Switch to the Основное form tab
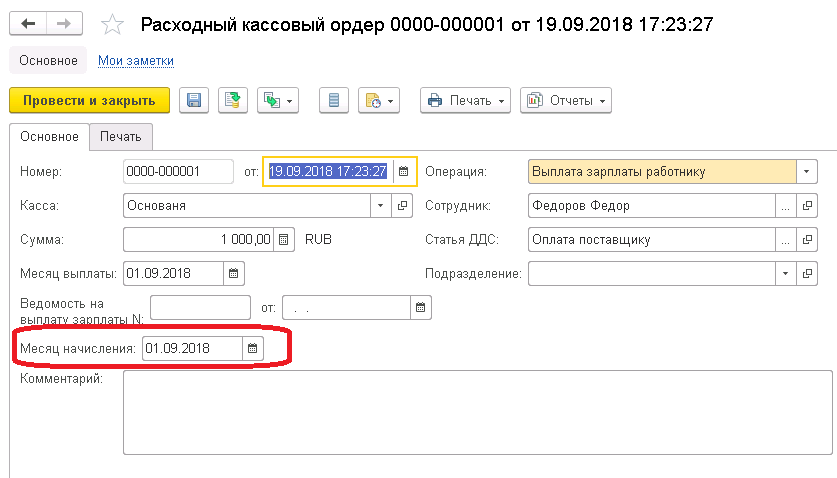837x478 pixels. (x=49, y=137)
